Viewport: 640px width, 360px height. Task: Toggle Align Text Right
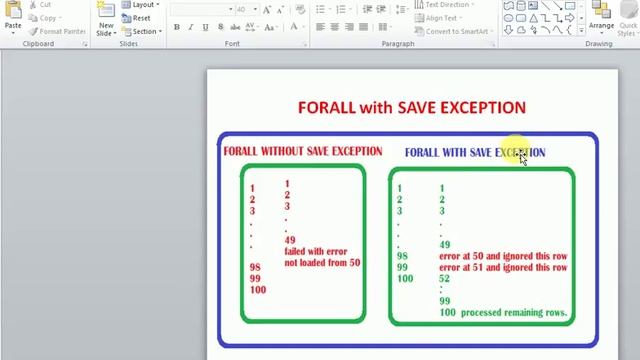(349, 27)
